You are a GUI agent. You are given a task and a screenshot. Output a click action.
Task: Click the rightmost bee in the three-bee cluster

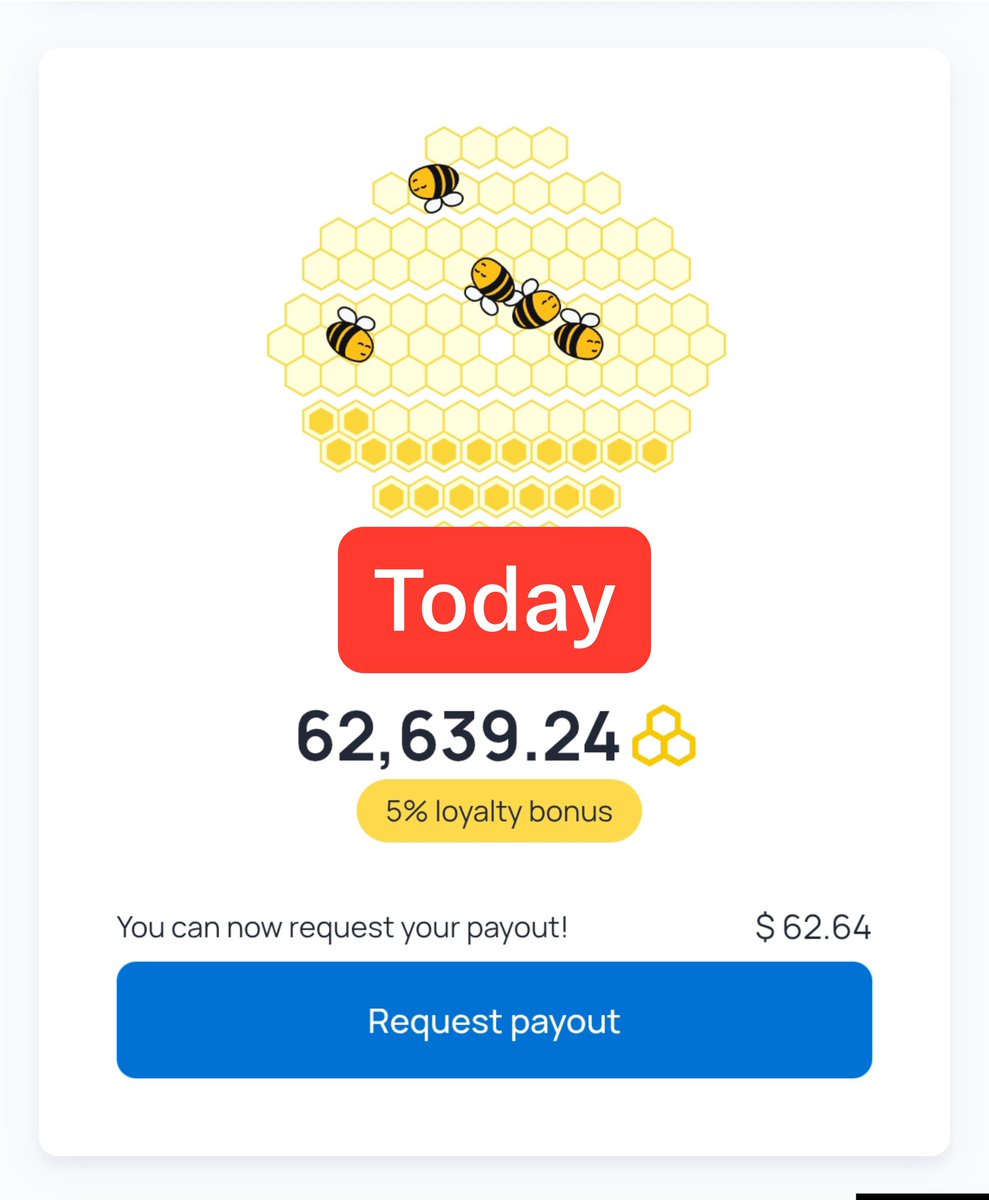[x=579, y=335]
